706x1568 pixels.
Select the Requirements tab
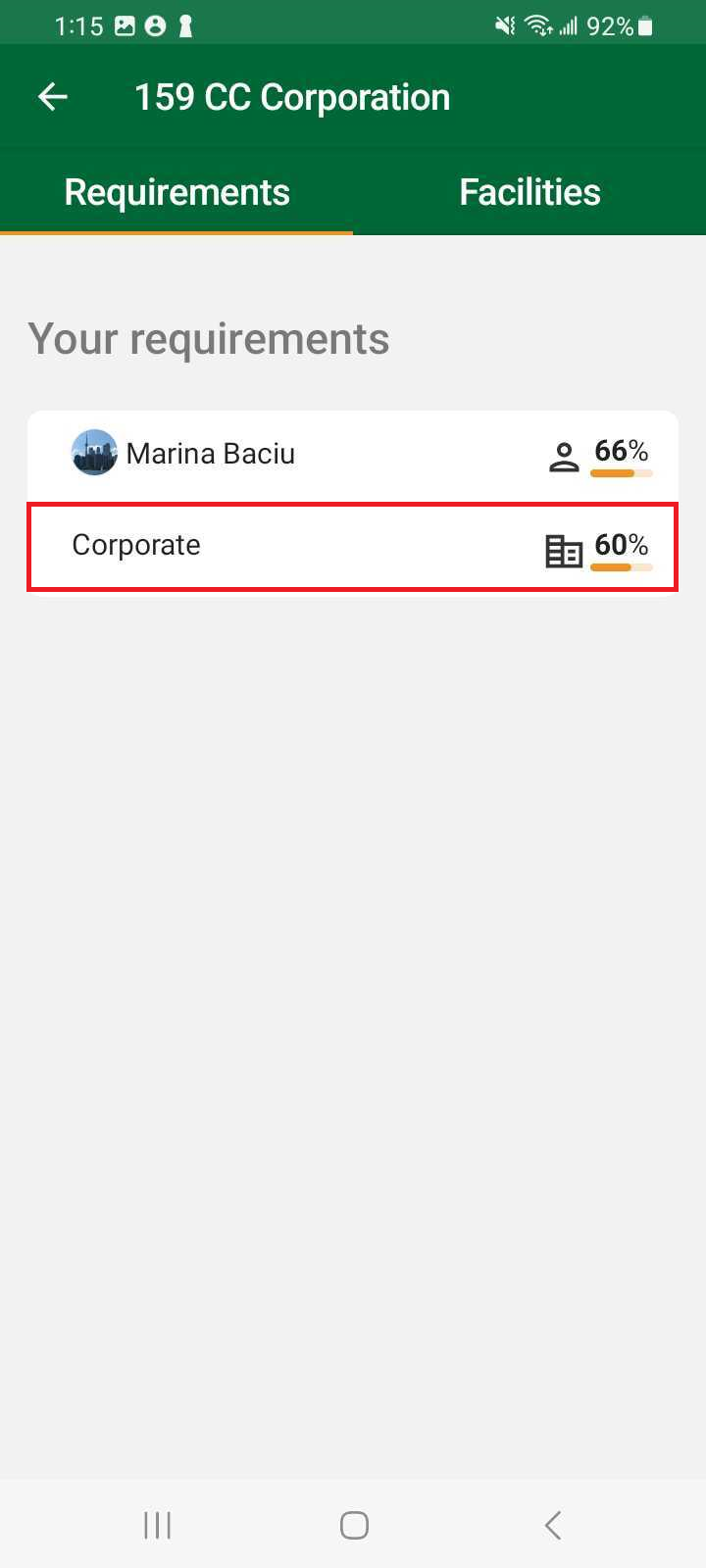click(x=176, y=192)
